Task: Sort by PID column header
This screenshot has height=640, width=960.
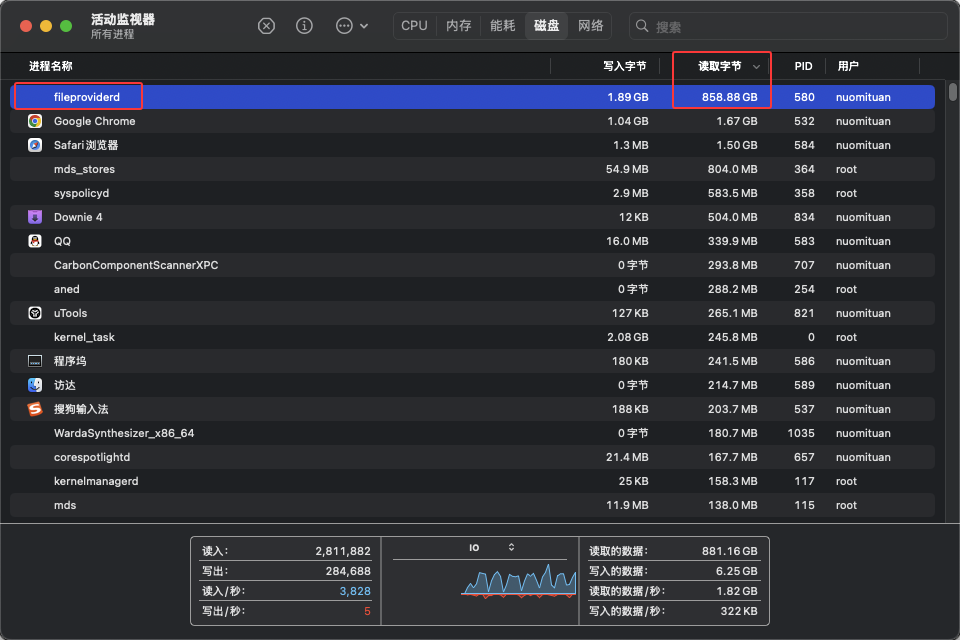Action: [x=803, y=66]
